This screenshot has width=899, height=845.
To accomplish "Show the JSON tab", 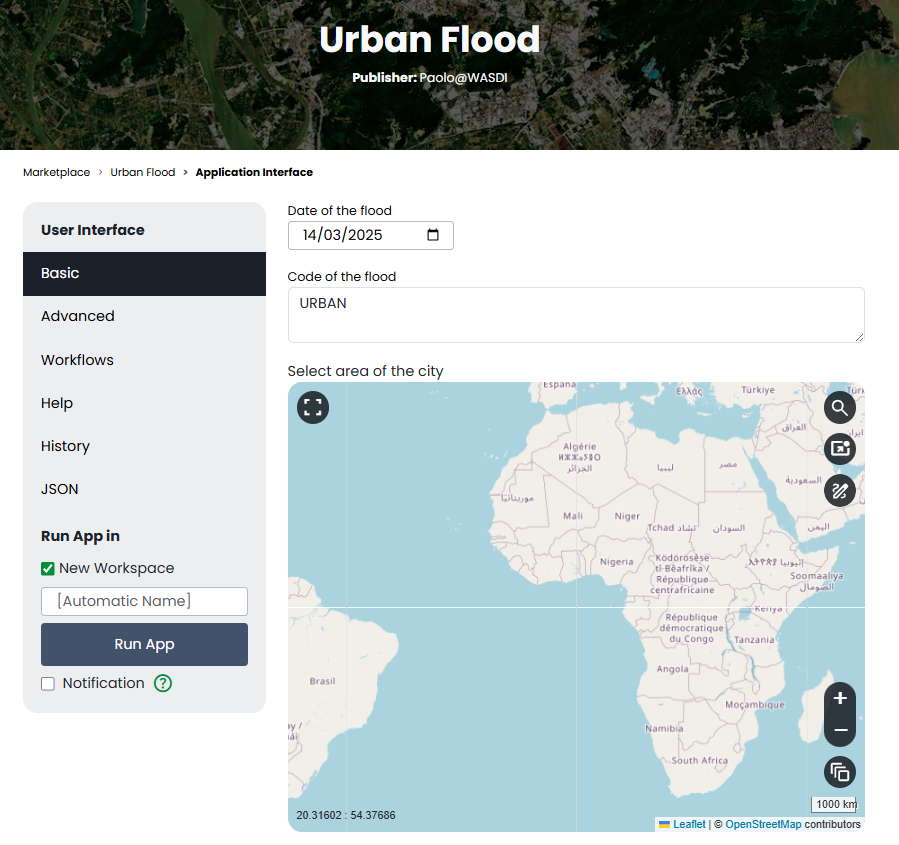I will click(x=144, y=489).
